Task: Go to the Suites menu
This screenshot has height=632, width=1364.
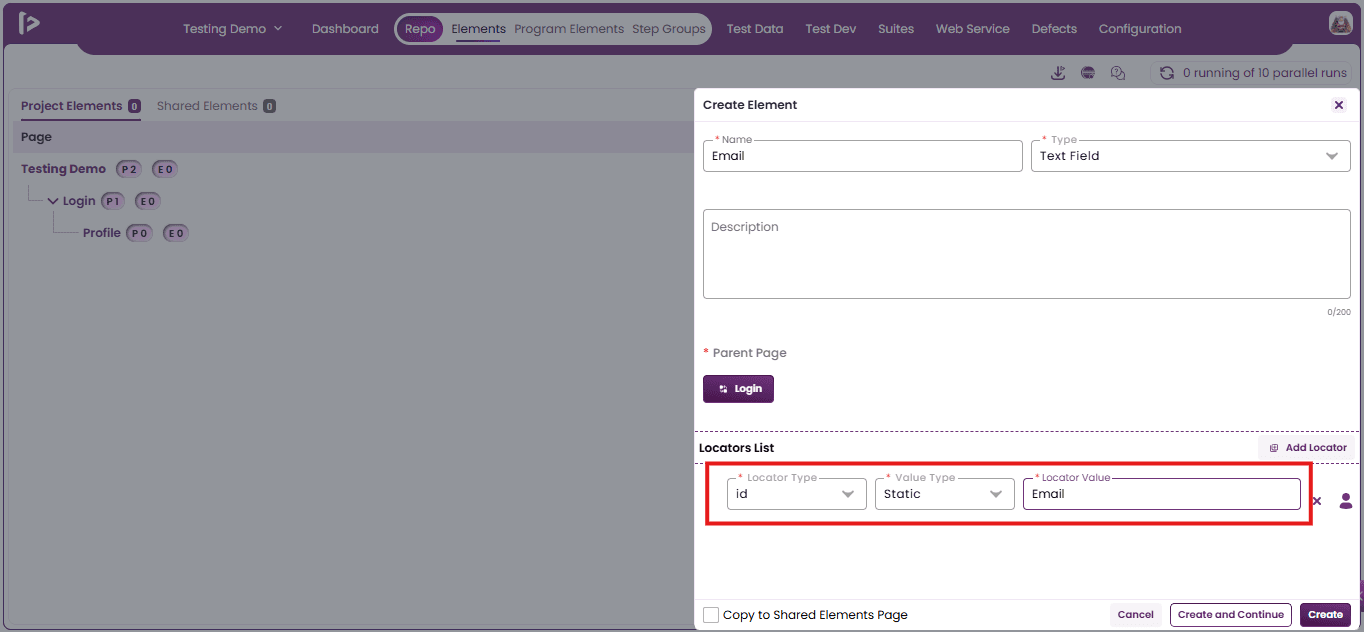Action: point(896,29)
